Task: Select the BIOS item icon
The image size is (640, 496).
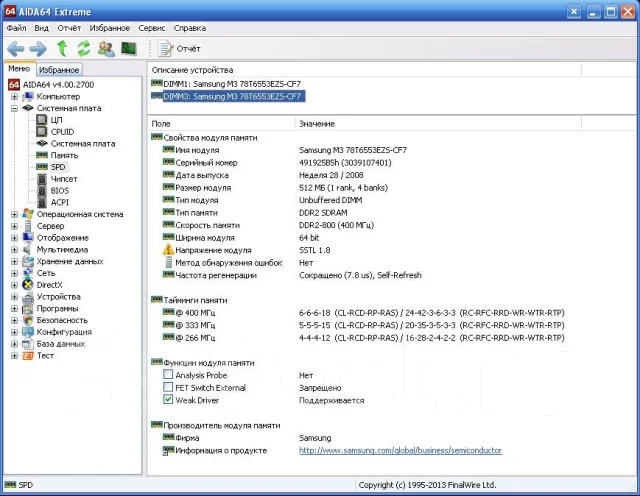Action: (x=42, y=191)
